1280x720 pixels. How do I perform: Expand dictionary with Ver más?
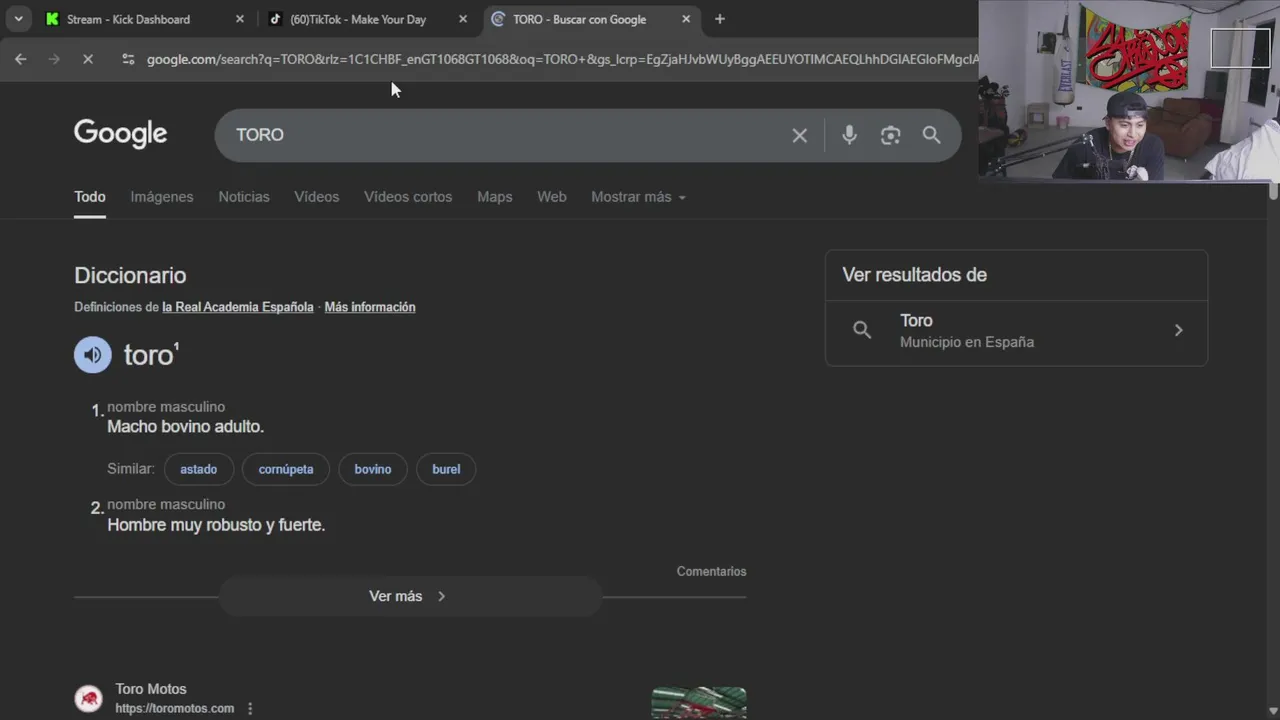pos(410,596)
